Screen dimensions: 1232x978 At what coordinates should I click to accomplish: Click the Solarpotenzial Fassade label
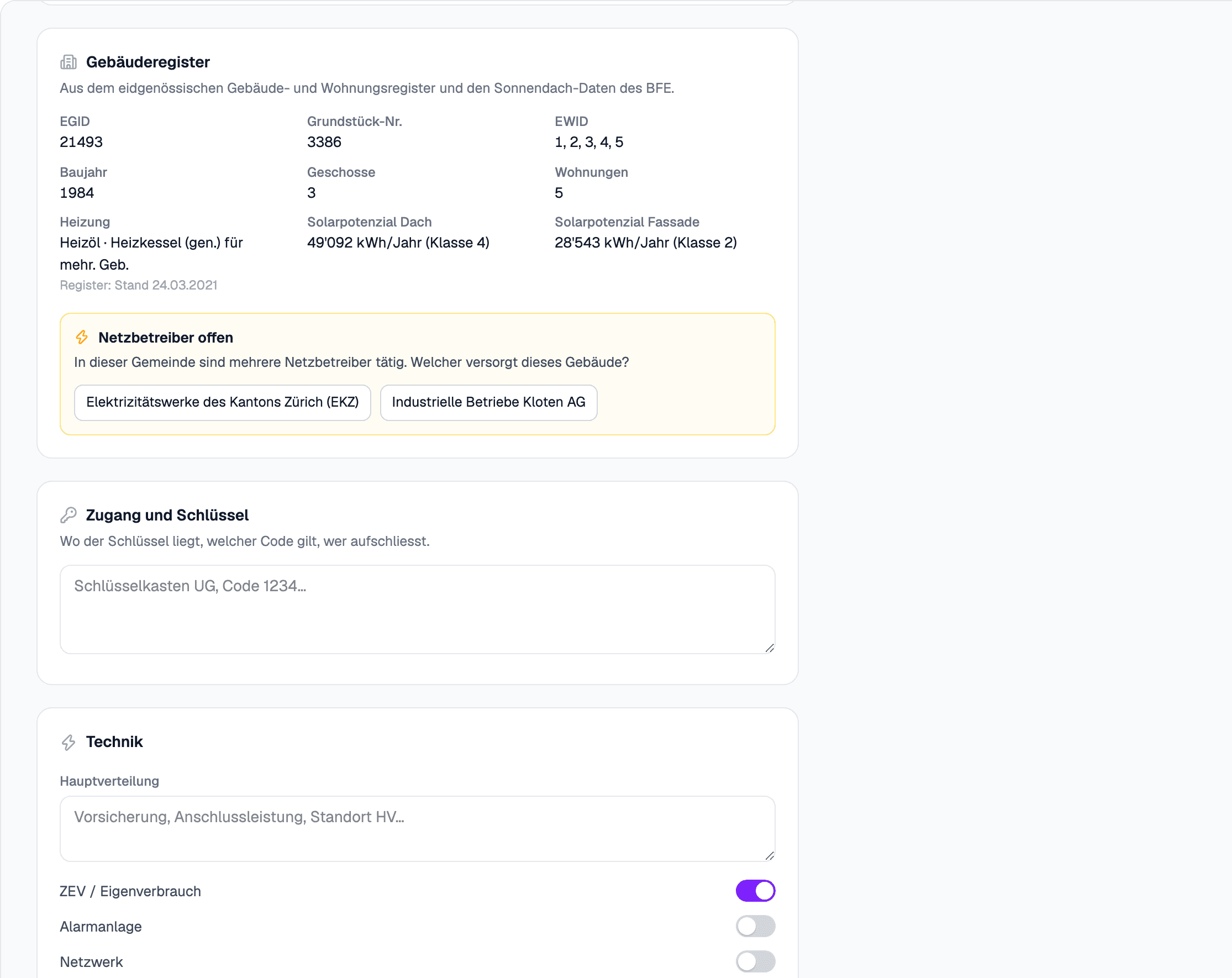coord(627,222)
